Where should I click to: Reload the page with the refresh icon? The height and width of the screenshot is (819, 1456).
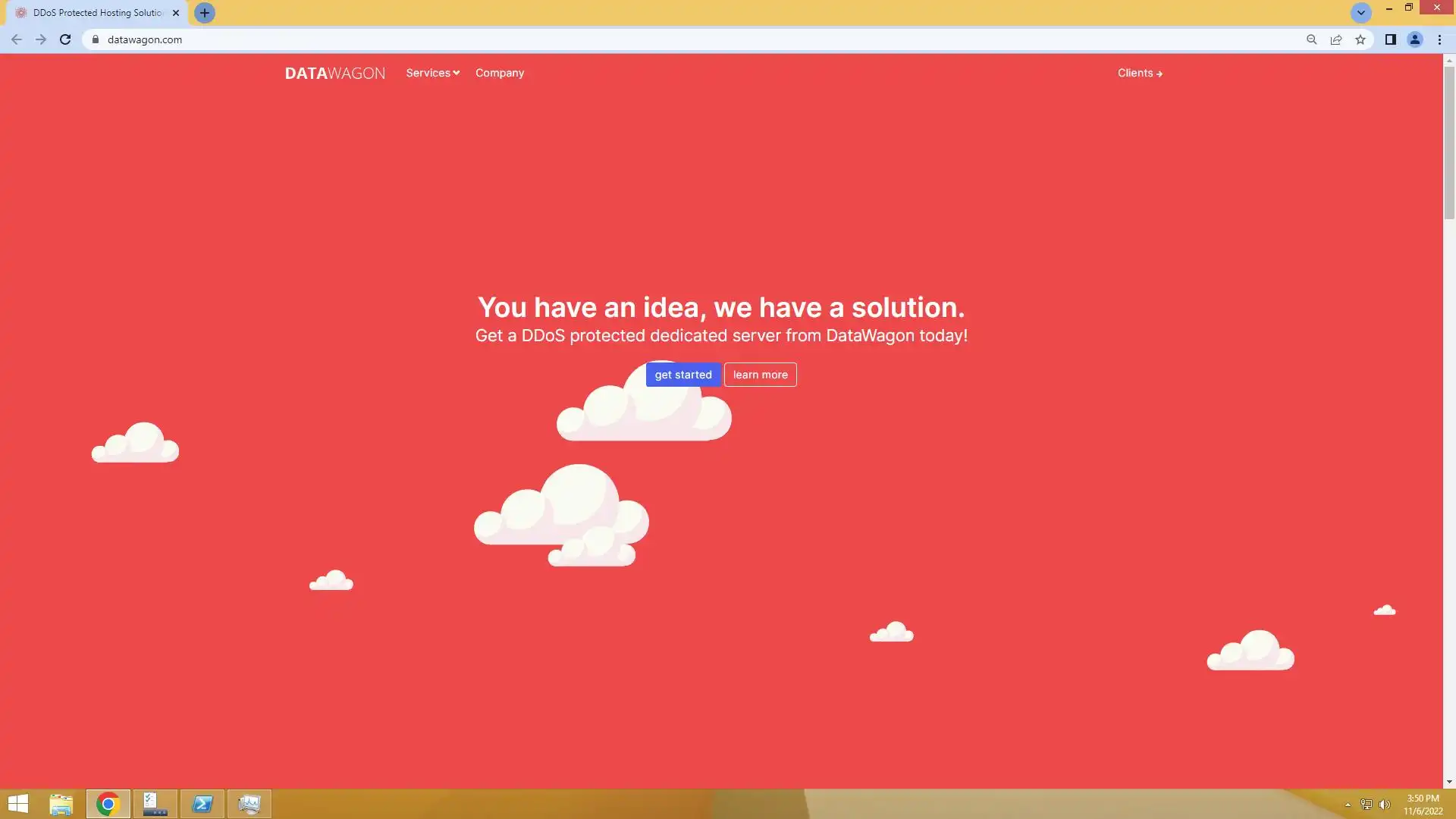tap(65, 39)
